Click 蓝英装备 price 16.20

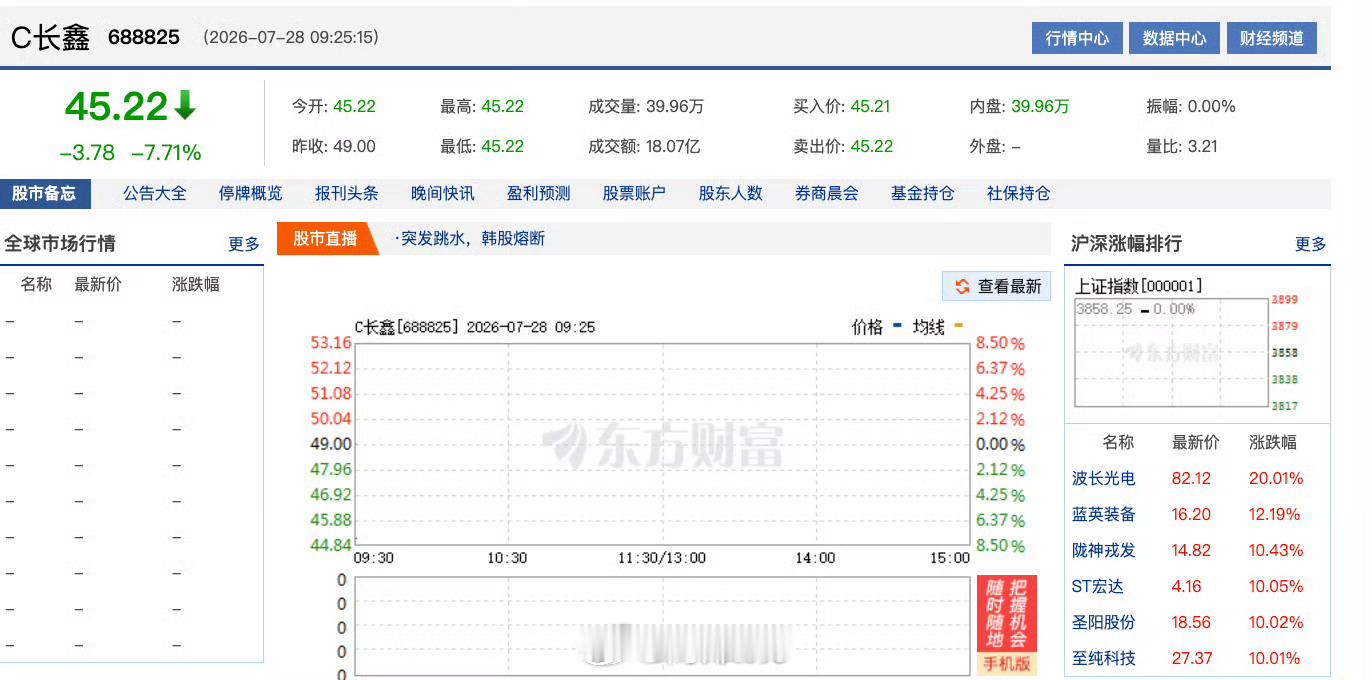pyautogui.click(x=1191, y=514)
